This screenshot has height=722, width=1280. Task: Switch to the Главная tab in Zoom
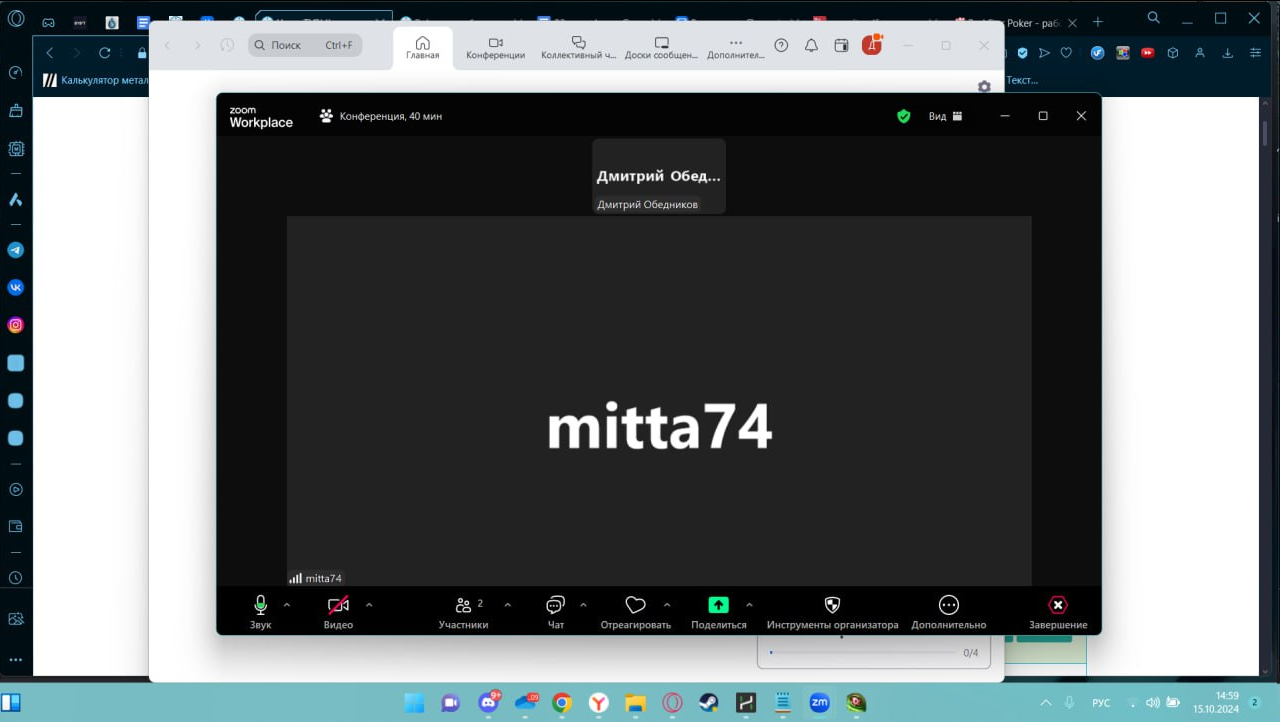coord(422,47)
